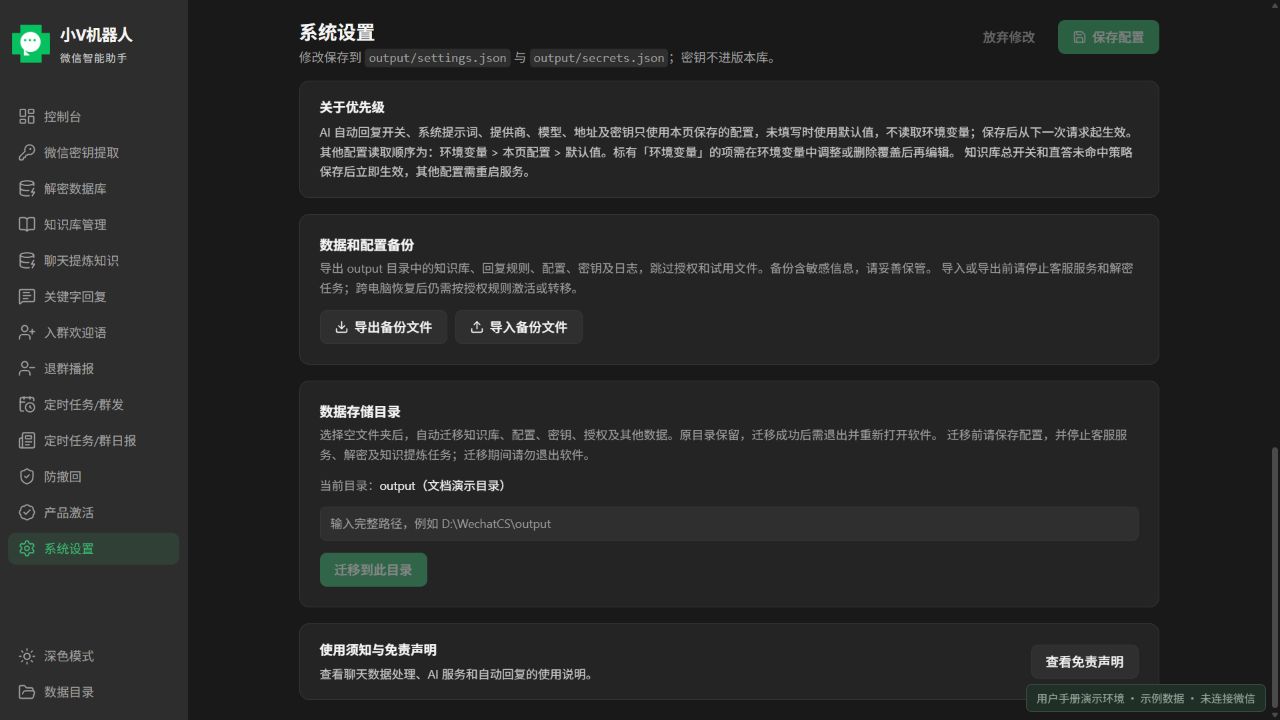The width and height of the screenshot is (1280, 720).
Task: Select 定时任务/群发 menu item
Action: (x=94, y=405)
